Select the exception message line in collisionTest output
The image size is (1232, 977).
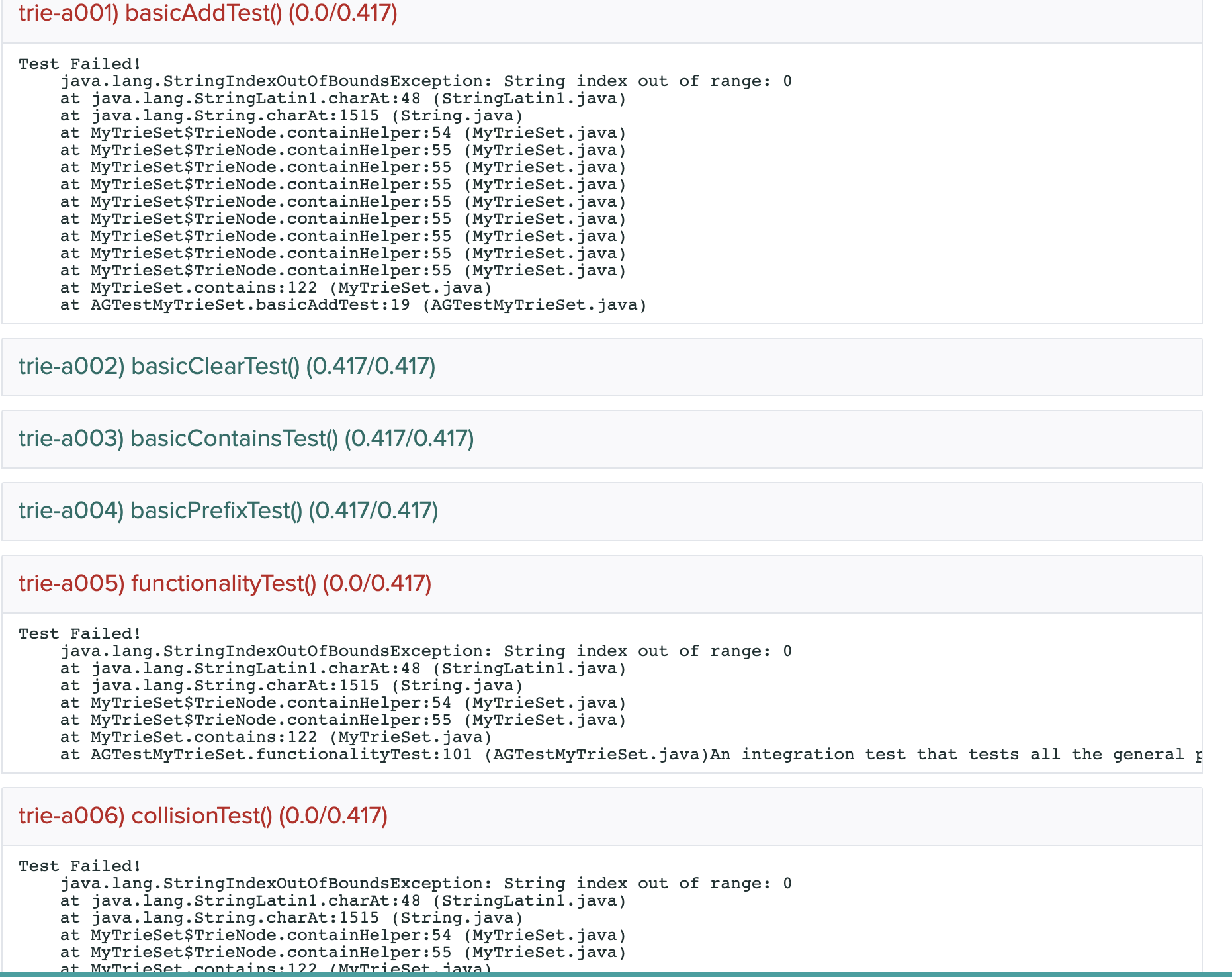tap(425, 883)
